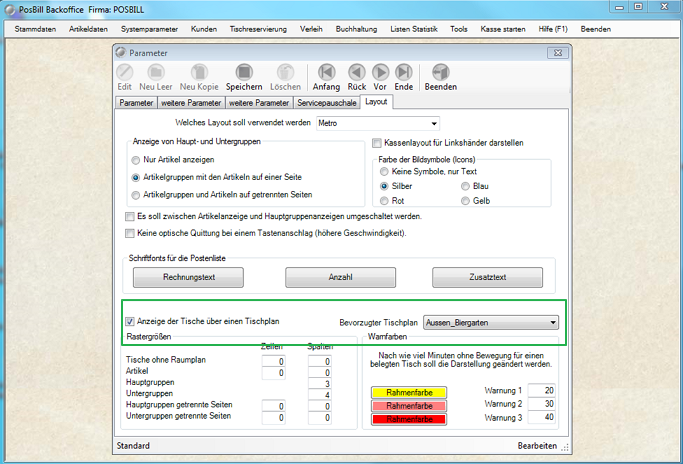The height and width of the screenshot is (464, 683).
Task: Click the Edit pencil icon
Action: (x=125, y=72)
